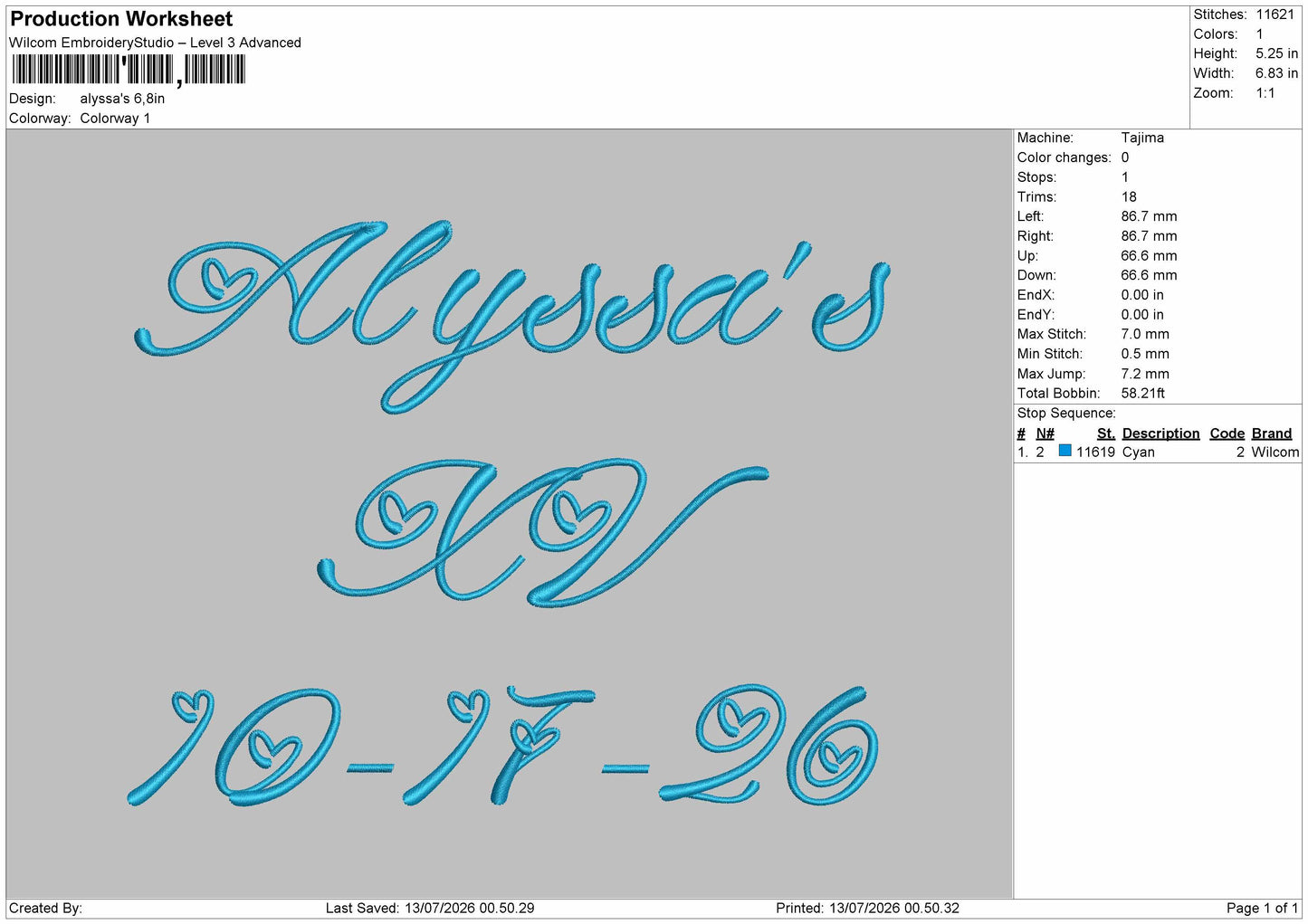Click the 'Color changes:' label
Screen dimensions: 1308x924
(1064, 157)
